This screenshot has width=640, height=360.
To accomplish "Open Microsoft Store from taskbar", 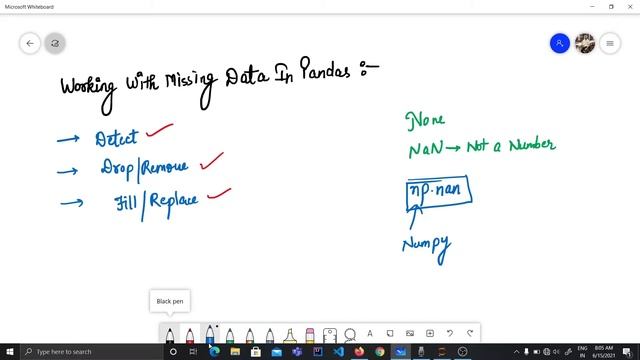I will 256,352.
